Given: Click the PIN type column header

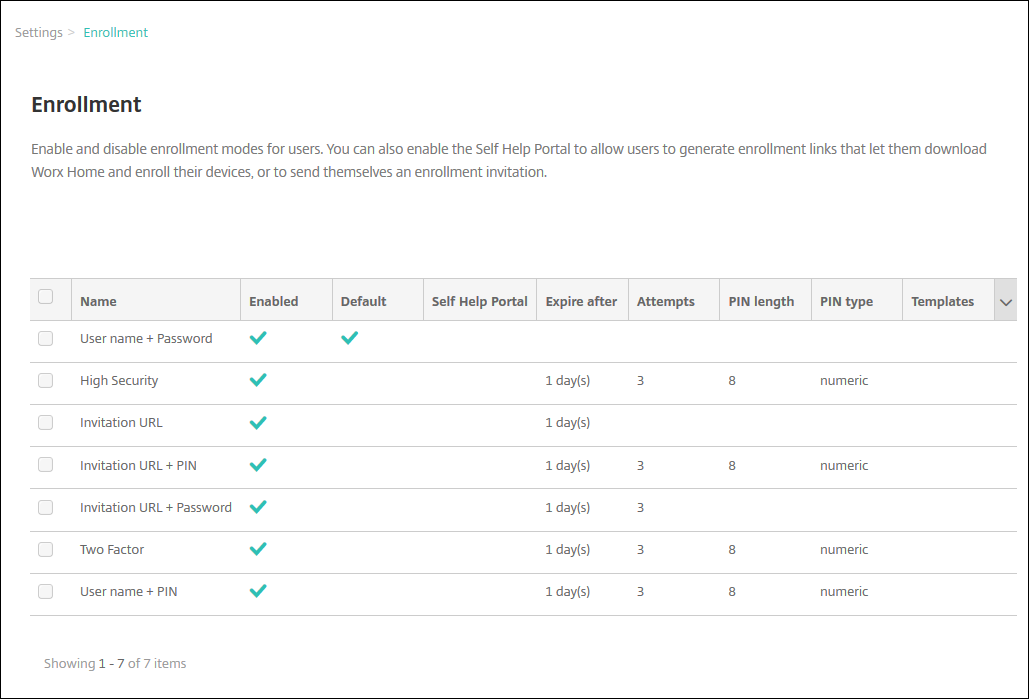Looking at the screenshot, I should [x=846, y=301].
